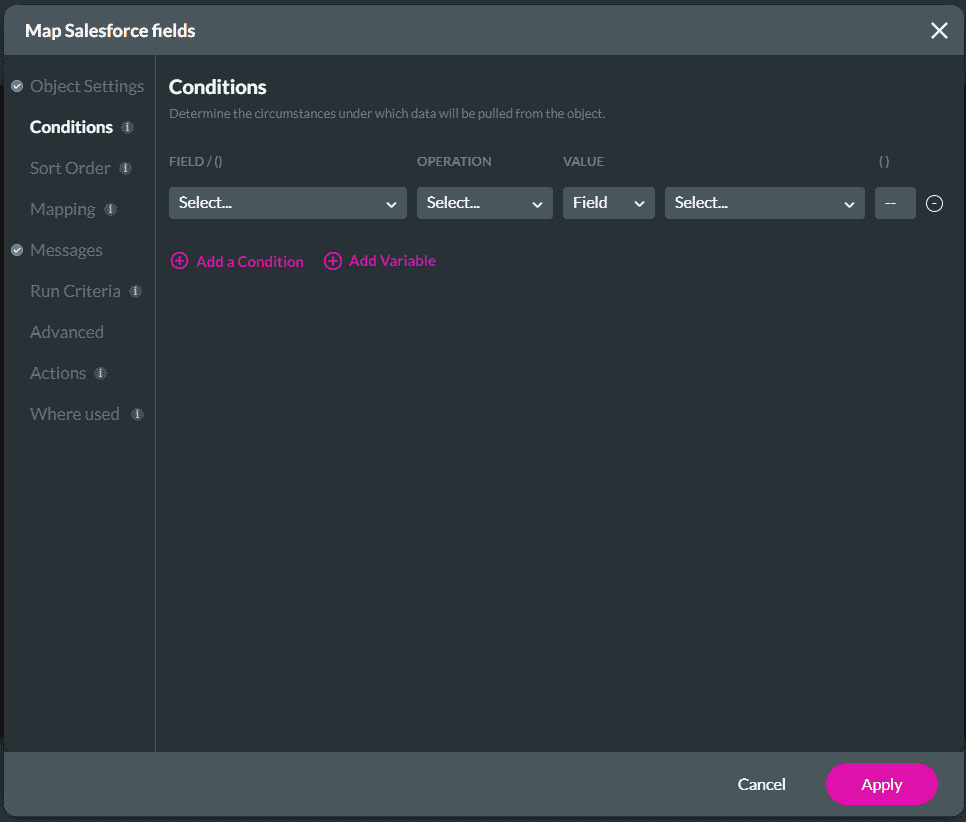
Task: Click the checkmark badge next to Object Settings
Action: pyautogui.click(x=16, y=86)
